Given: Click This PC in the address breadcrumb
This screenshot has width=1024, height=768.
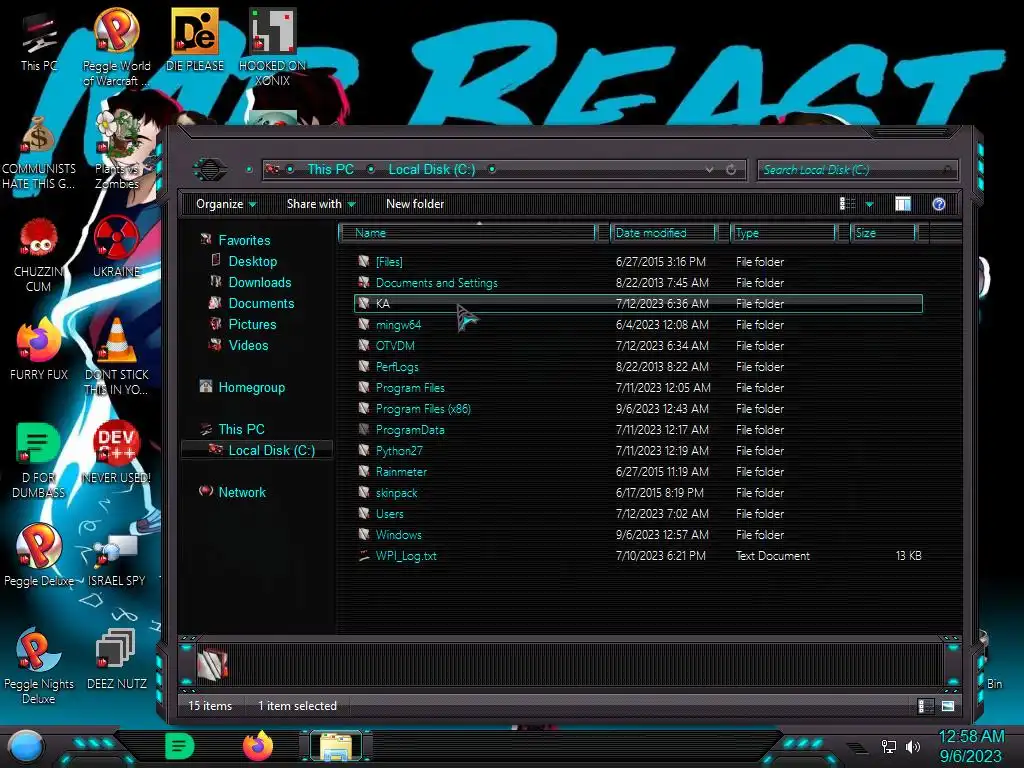Looking at the screenshot, I should click(x=330, y=170).
